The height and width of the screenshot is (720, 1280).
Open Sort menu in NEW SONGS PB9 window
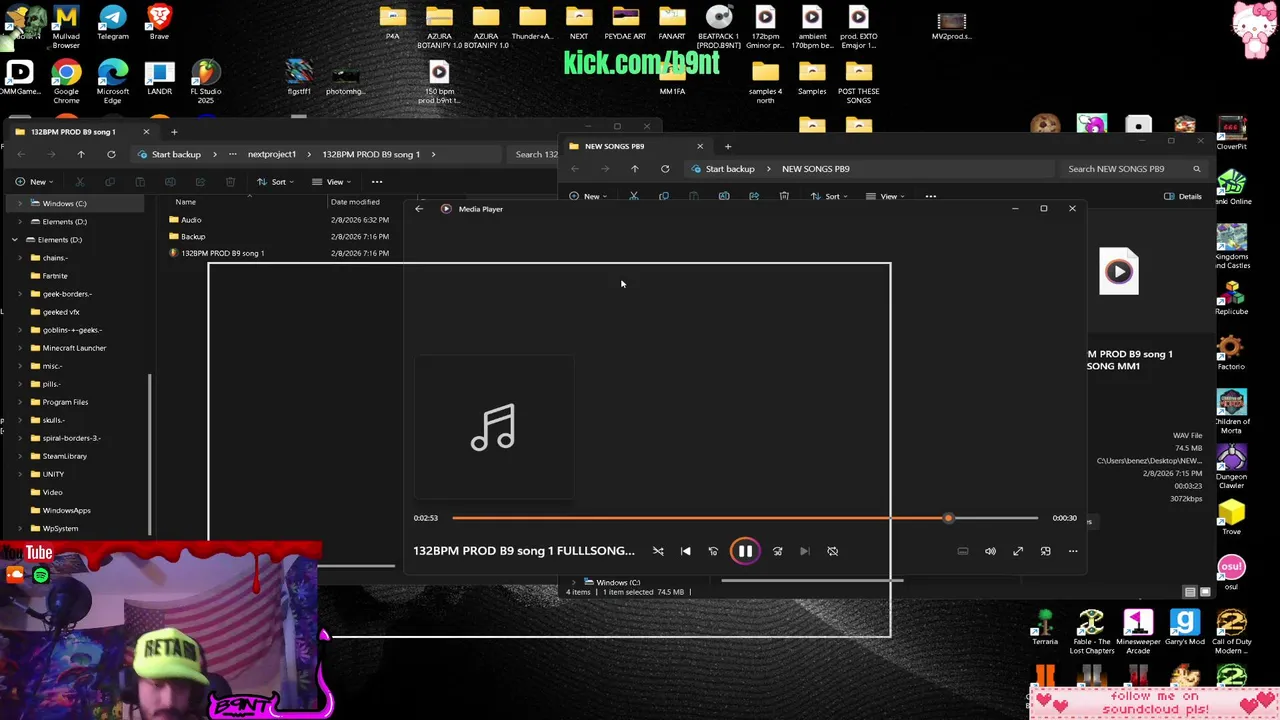click(829, 196)
